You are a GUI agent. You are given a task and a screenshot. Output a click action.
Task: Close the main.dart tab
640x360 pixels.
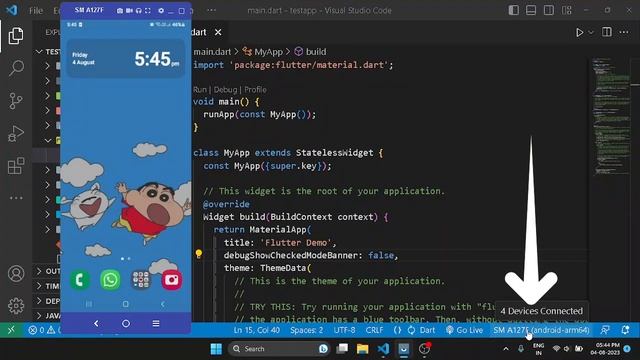[x=218, y=32]
